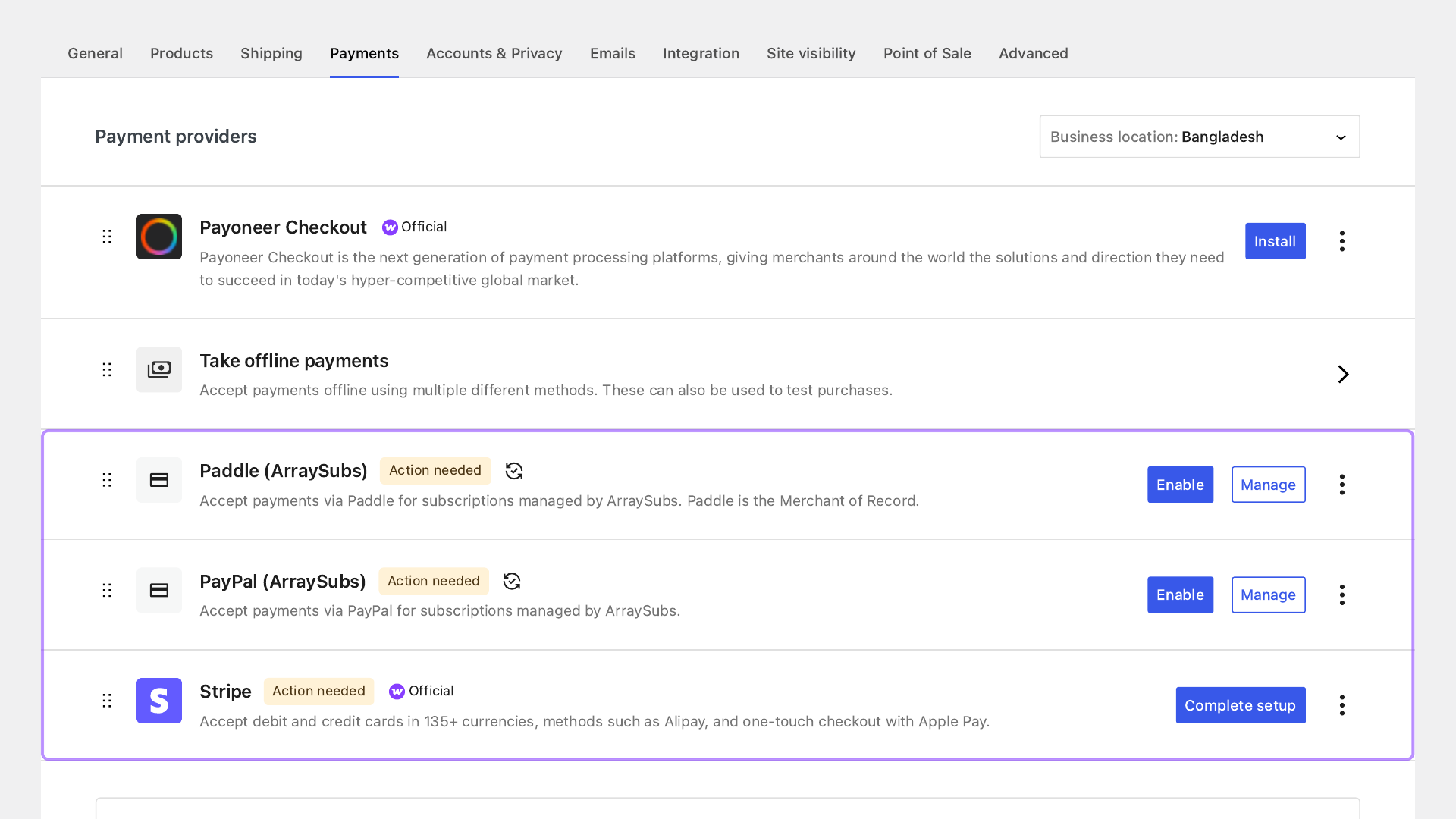Image resolution: width=1456 pixels, height=819 pixels.
Task: Click the Paddle credit card icon
Action: [x=159, y=480]
